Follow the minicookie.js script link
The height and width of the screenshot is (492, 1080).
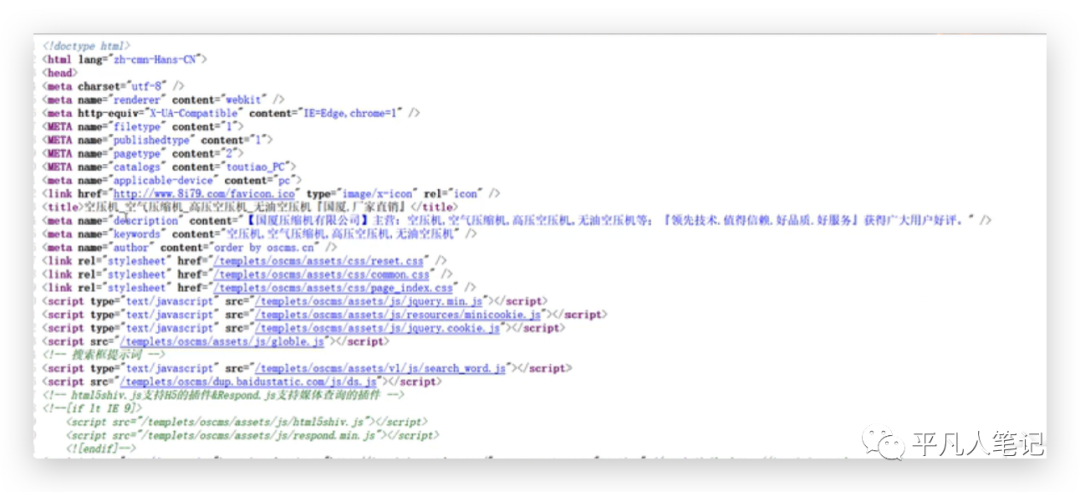398,315
